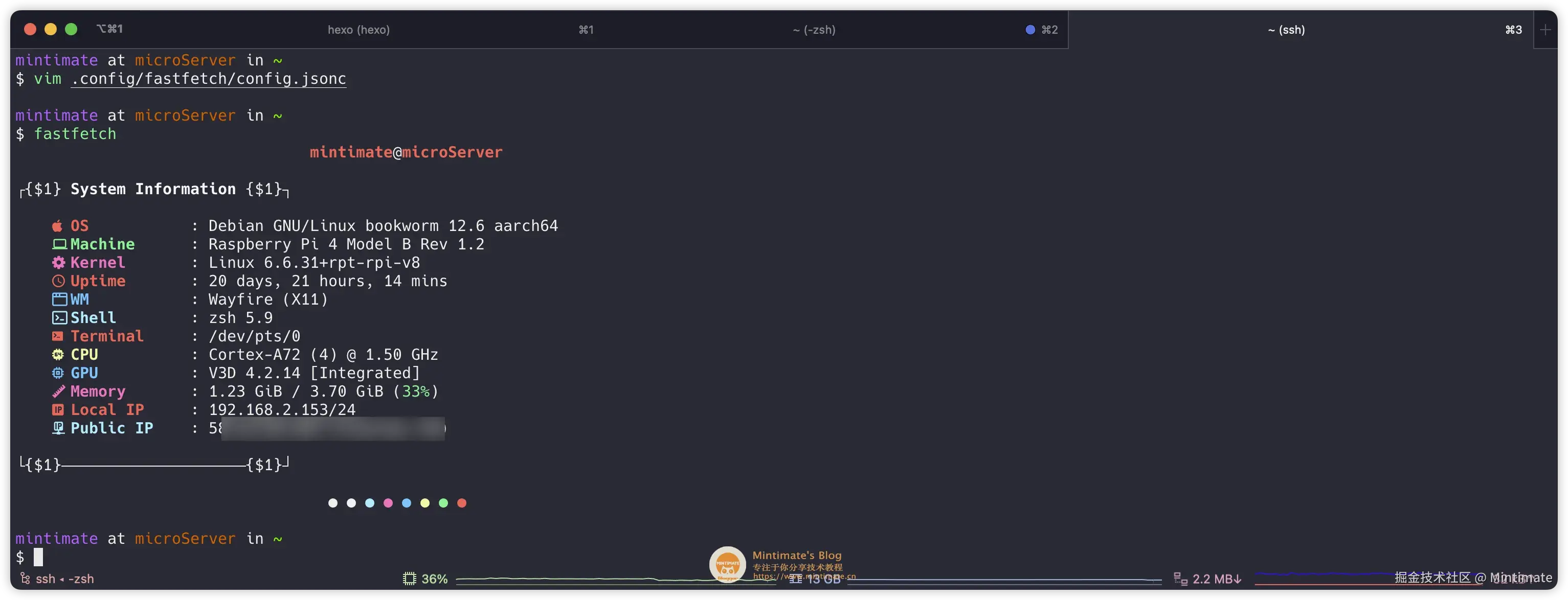Click the terminal cursor at the prompt
The image size is (1568, 600).
pos(38,557)
